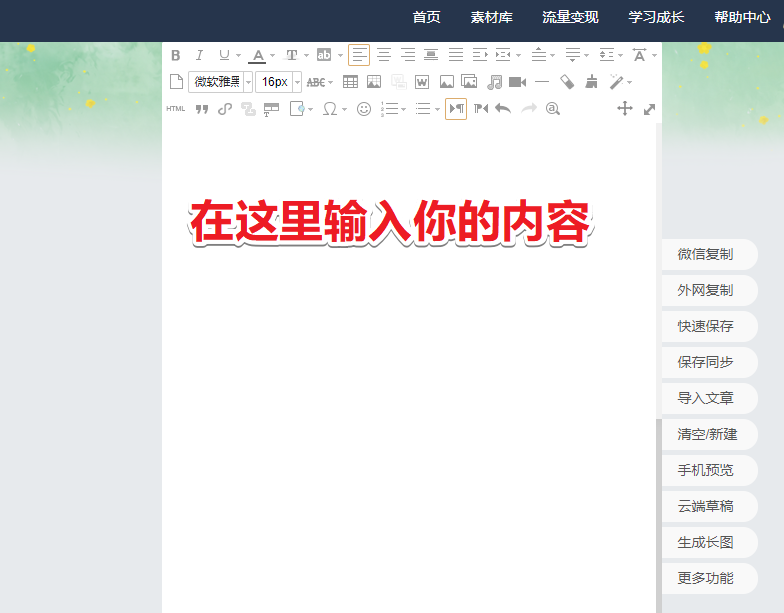Toggle underline formatting

(x=224, y=55)
